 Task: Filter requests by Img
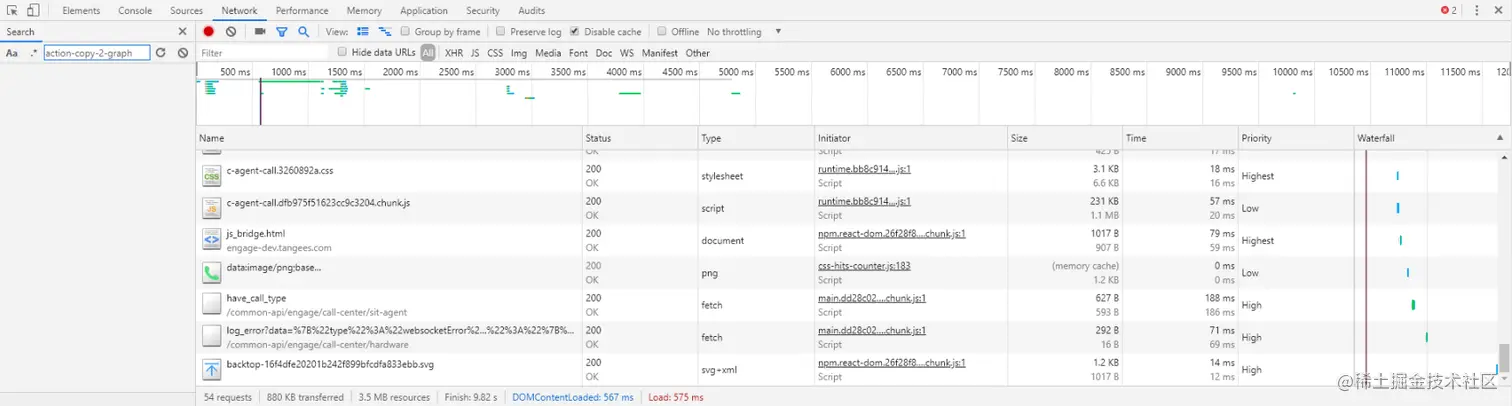[x=519, y=53]
